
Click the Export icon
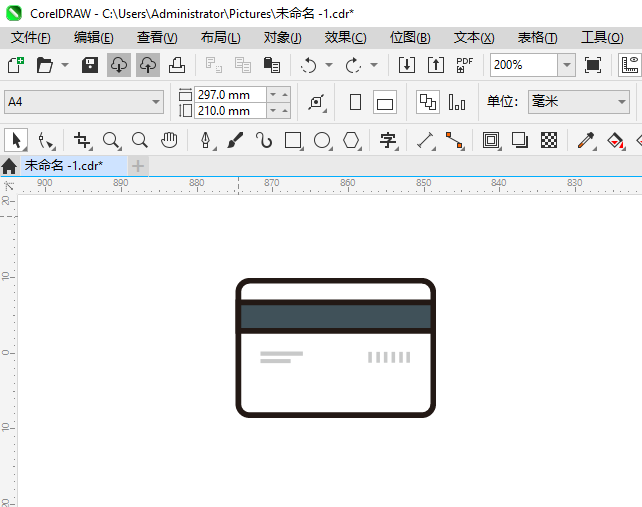coord(436,65)
